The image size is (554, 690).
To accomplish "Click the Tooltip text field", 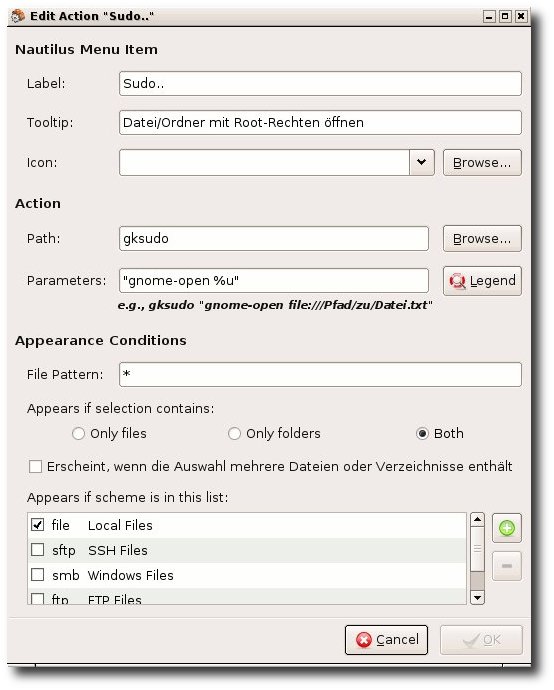I will [320, 122].
